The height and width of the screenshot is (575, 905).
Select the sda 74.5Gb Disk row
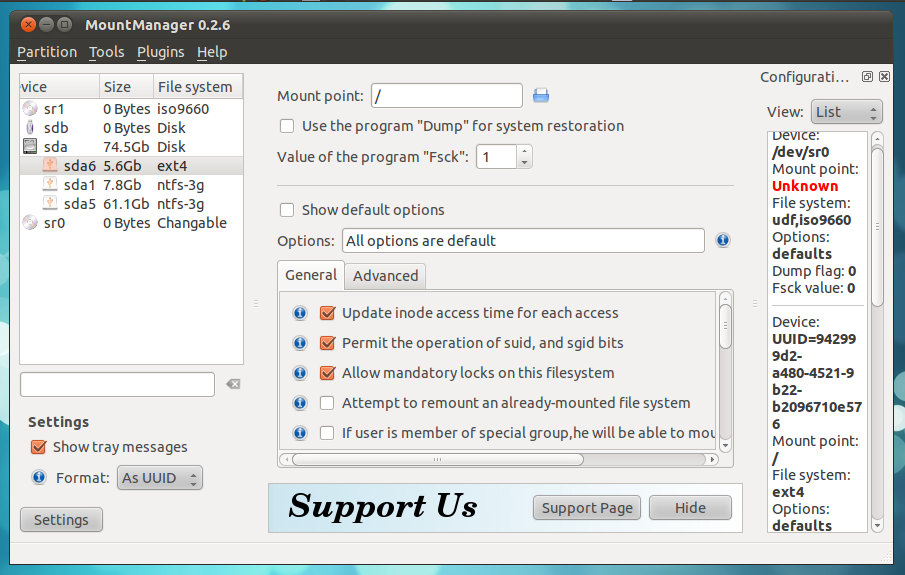coord(132,147)
